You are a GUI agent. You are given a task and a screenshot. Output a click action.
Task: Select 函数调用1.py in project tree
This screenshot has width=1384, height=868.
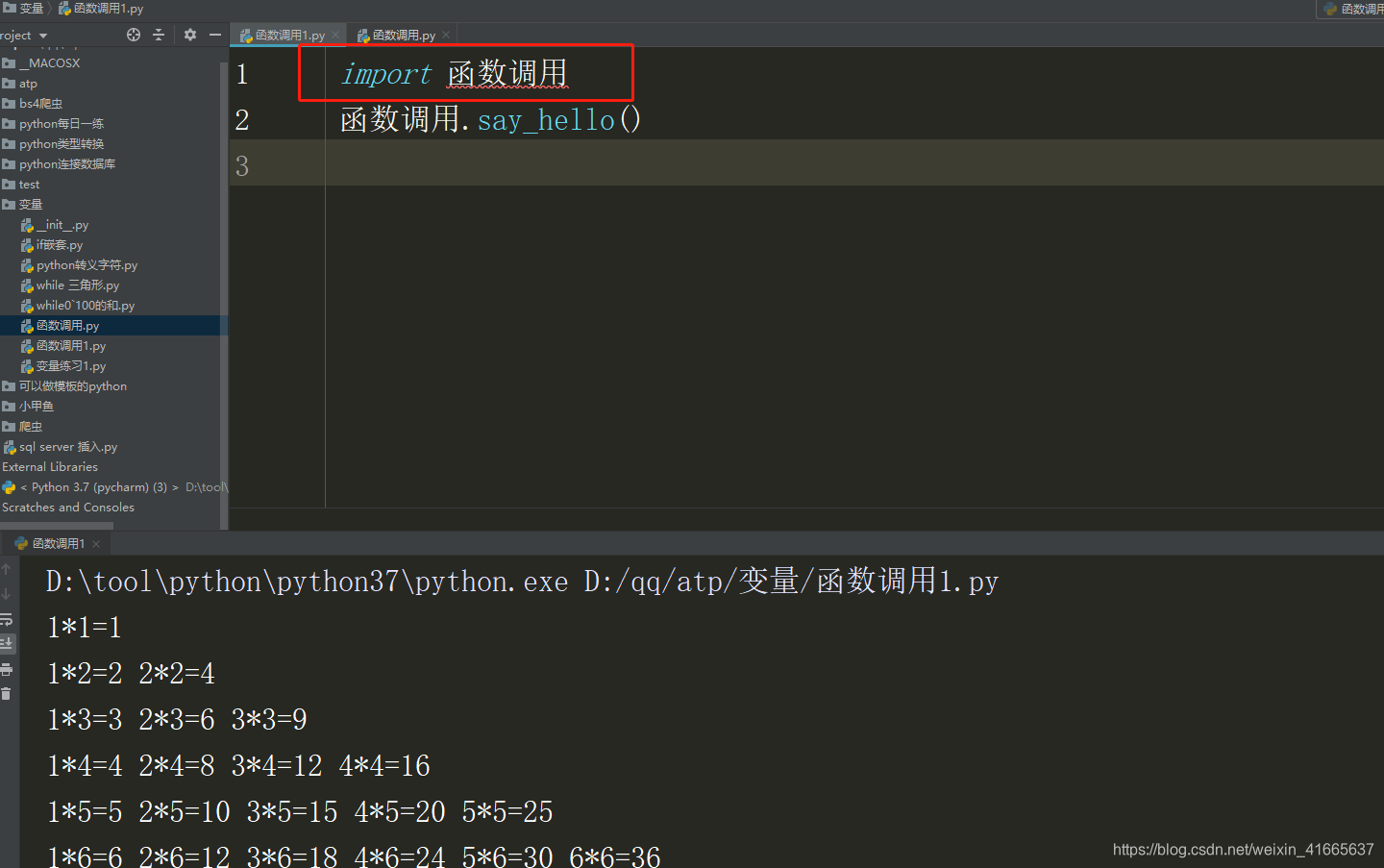coord(63,346)
